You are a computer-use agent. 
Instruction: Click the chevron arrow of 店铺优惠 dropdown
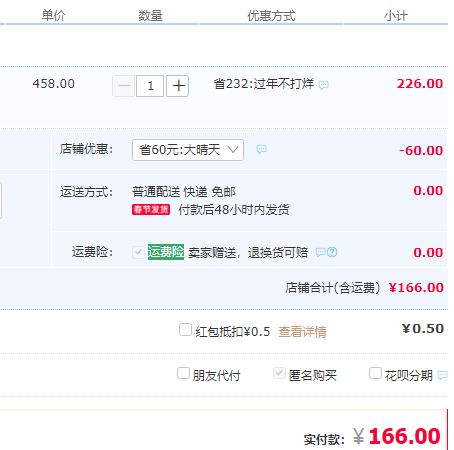[x=233, y=149]
